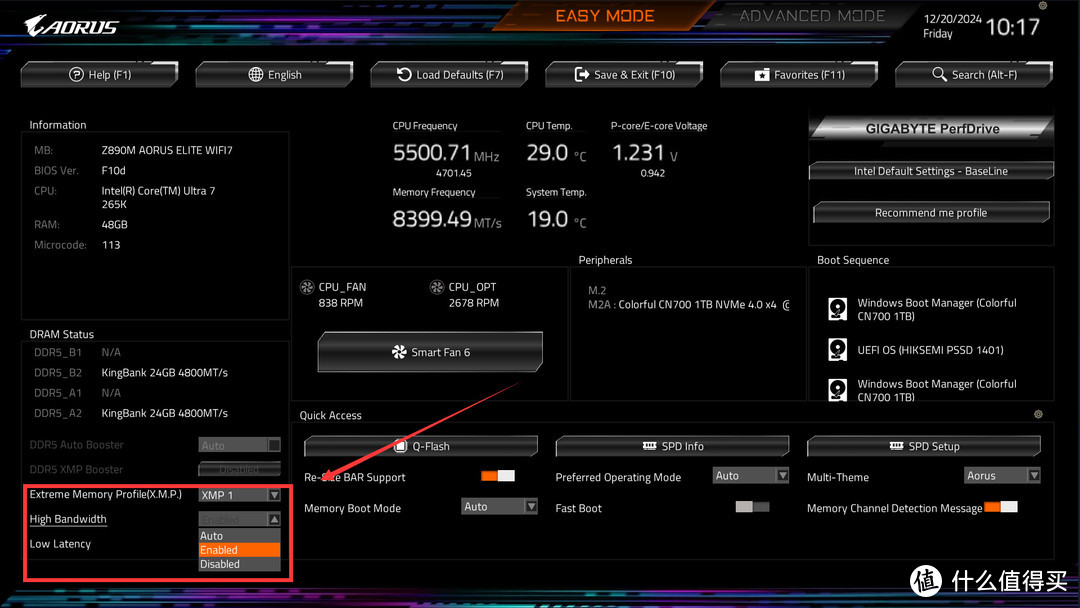Open Search (Alt-F)
The width and height of the screenshot is (1080, 608).
[x=975, y=74]
